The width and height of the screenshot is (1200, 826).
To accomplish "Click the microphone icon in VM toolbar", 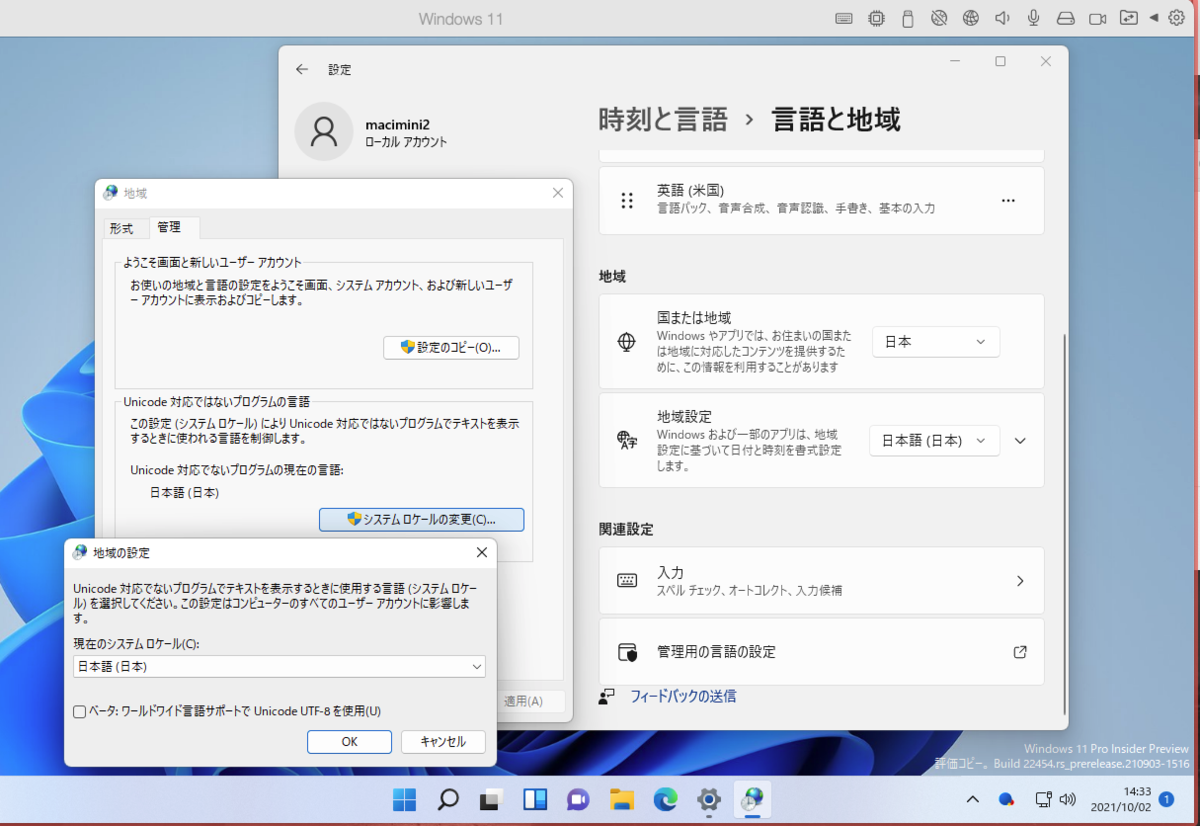I will click(1033, 18).
